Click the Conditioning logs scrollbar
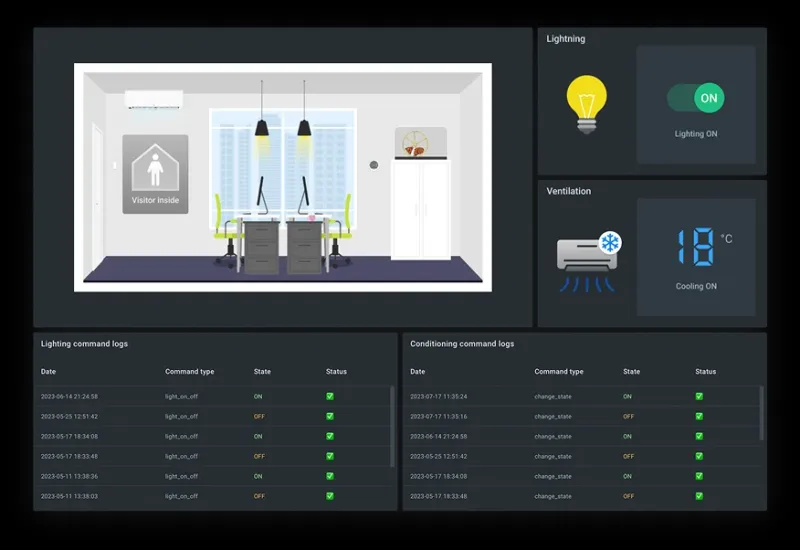 coord(762,413)
